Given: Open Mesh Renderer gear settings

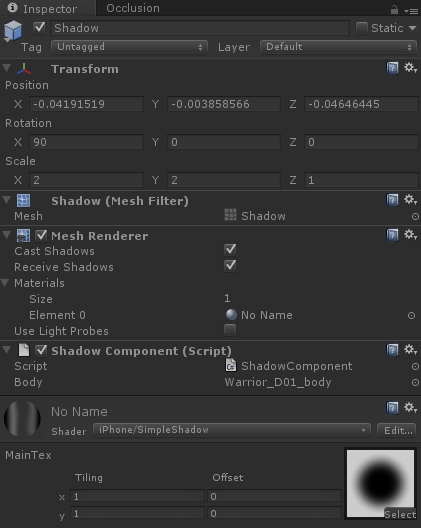Looking at the screenshot, I should click(411, 235).
